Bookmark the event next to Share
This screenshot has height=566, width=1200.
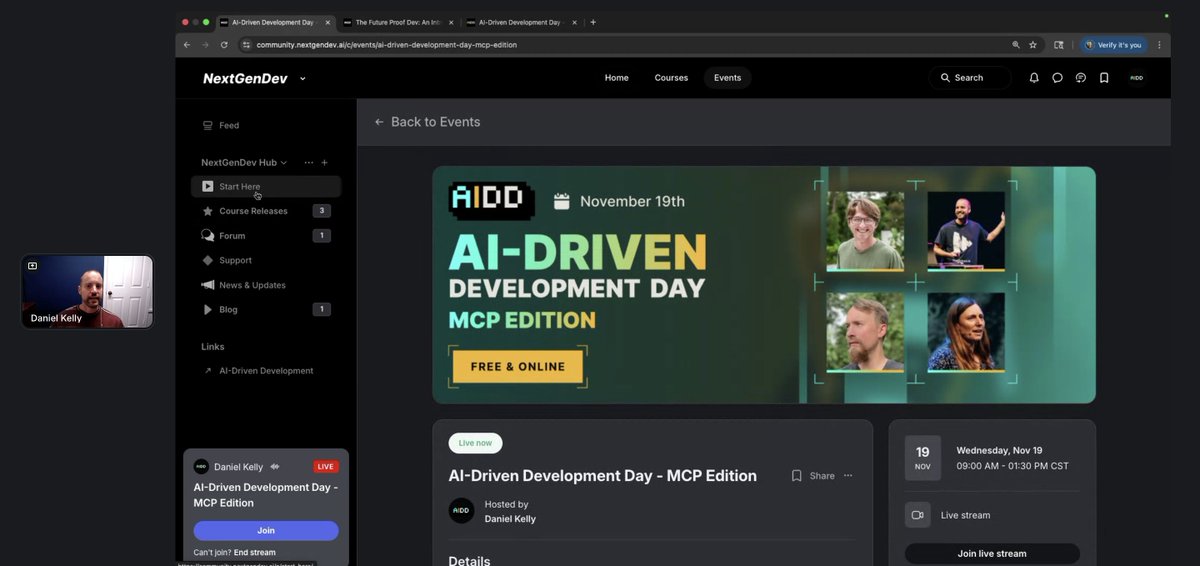click(796, 476)
